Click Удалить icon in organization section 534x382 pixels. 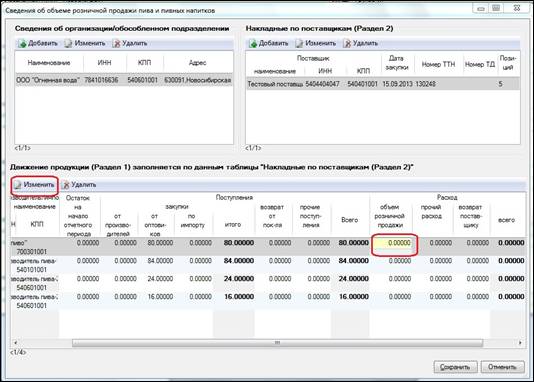click(x=116, y=44)
